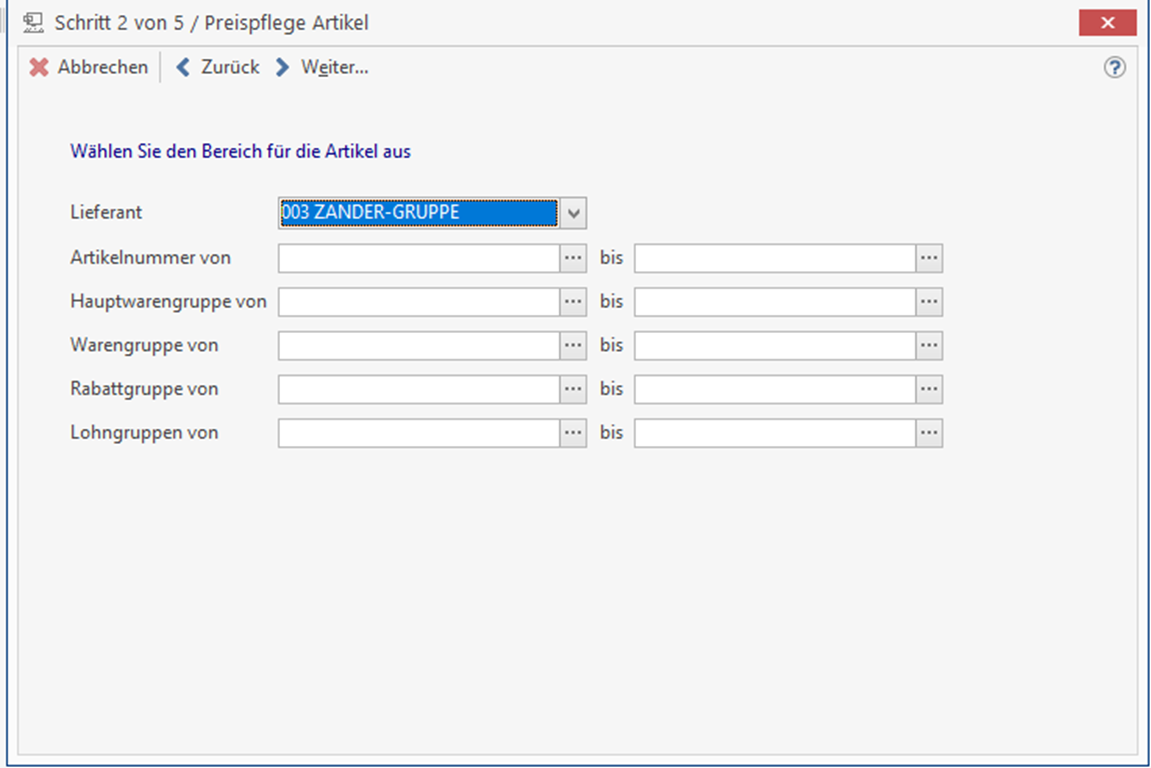The height and width of the screenshot is (768, 1151).
Task: Open lookup for Rabattgruppe bis field
Action: tap(929, 389)
